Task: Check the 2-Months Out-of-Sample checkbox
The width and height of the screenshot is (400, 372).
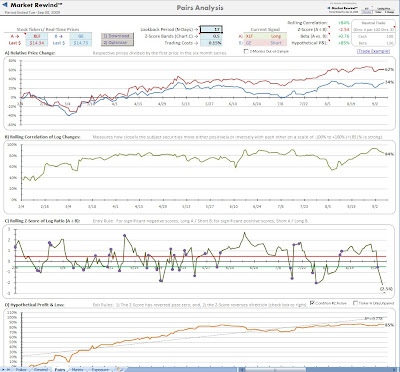Action: [x=246, y=51]
